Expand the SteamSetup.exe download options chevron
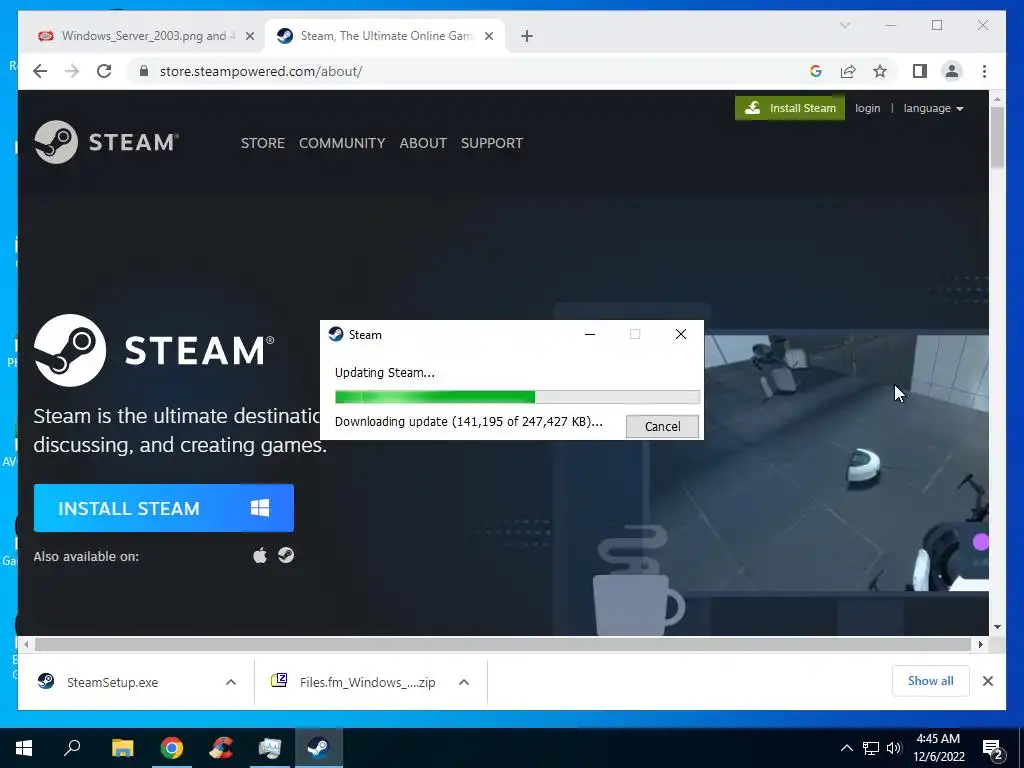 click(231, 682)
